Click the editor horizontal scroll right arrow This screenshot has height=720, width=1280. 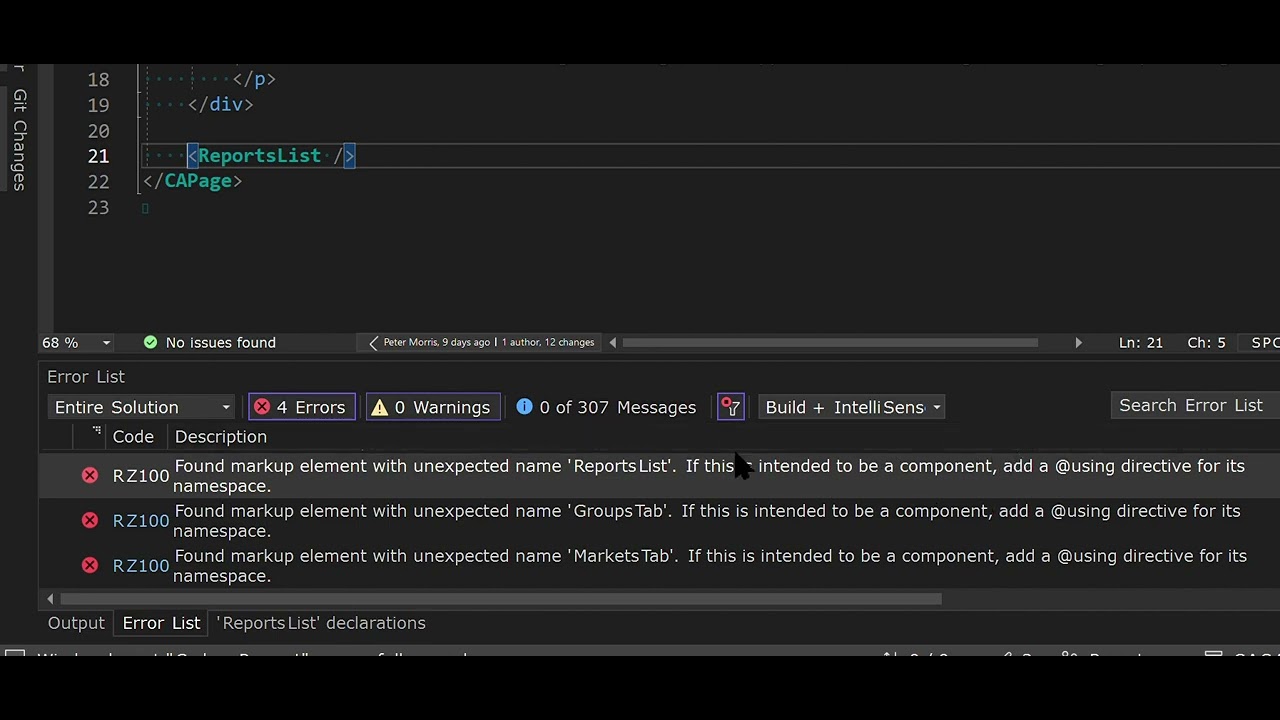coord(1078,342)
